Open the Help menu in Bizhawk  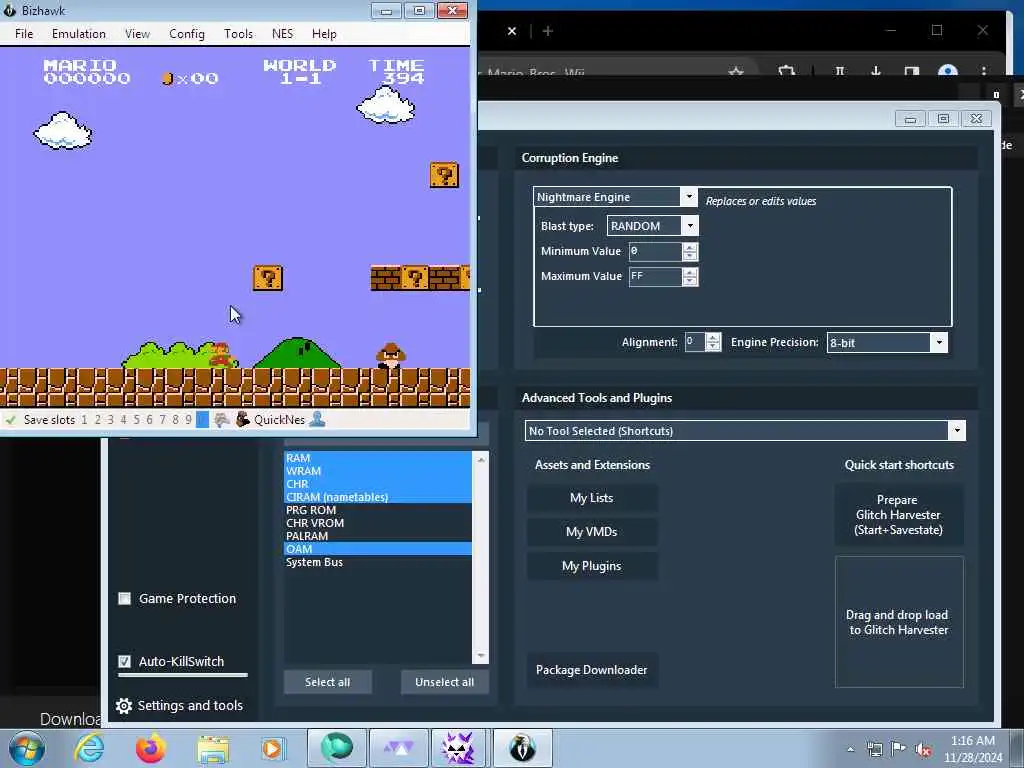pos(324,34)
